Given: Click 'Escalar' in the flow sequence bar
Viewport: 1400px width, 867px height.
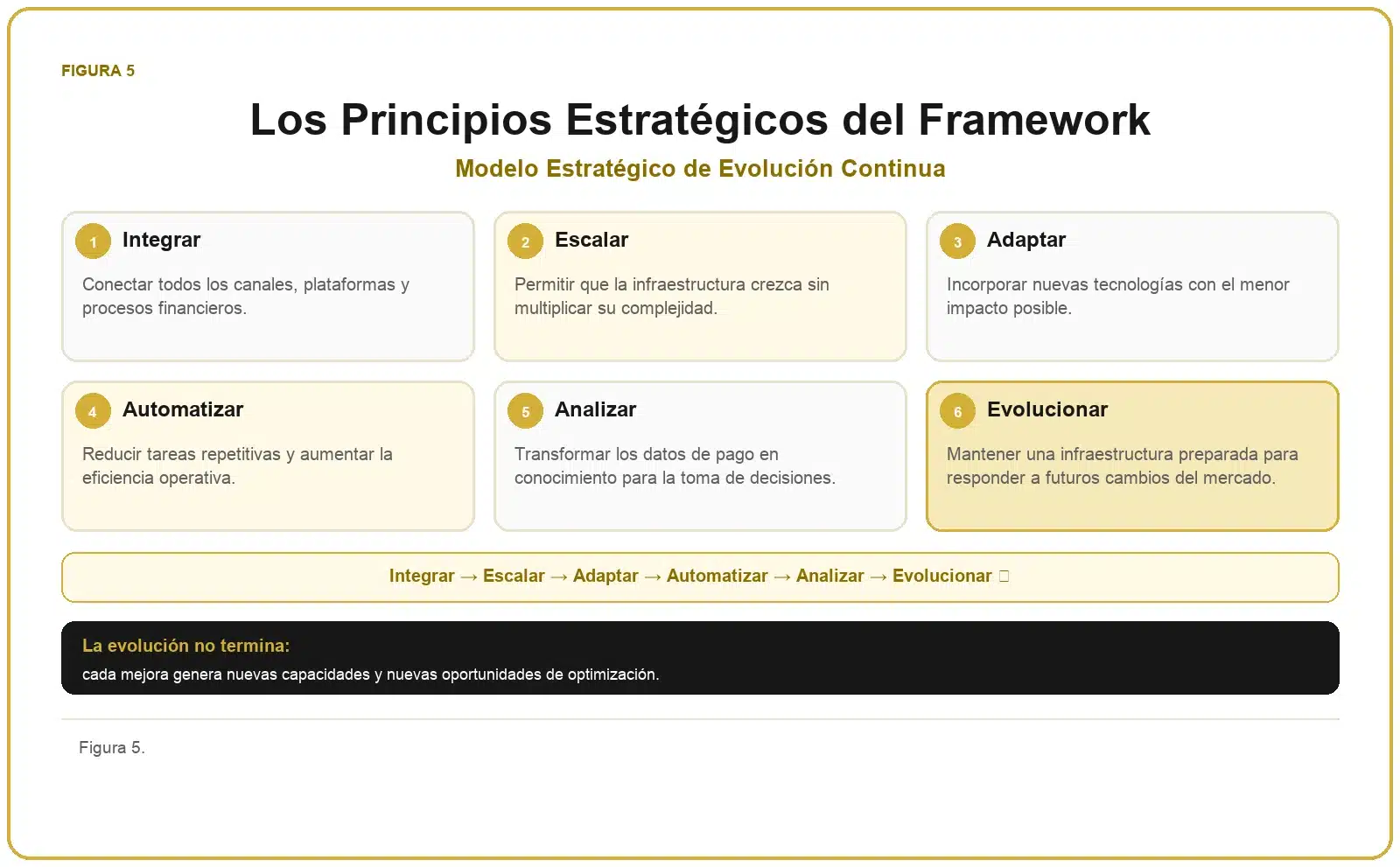Looking at the screenshot, I should point(514,576).
